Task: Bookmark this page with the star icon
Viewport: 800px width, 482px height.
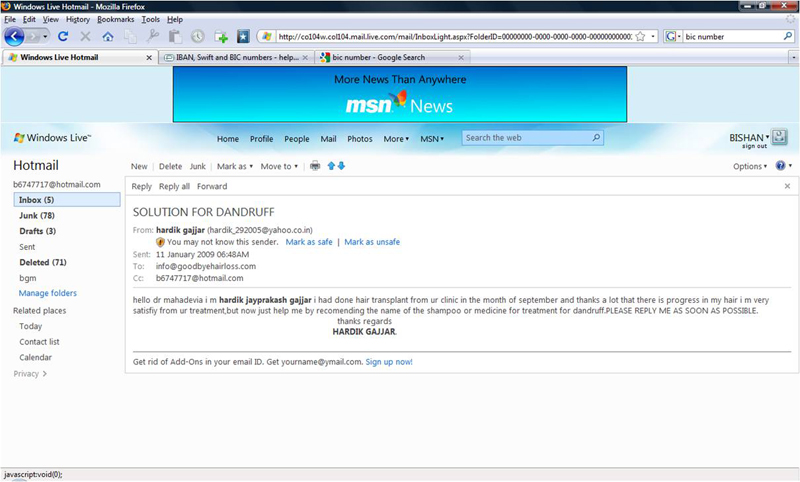Action: 639,37
